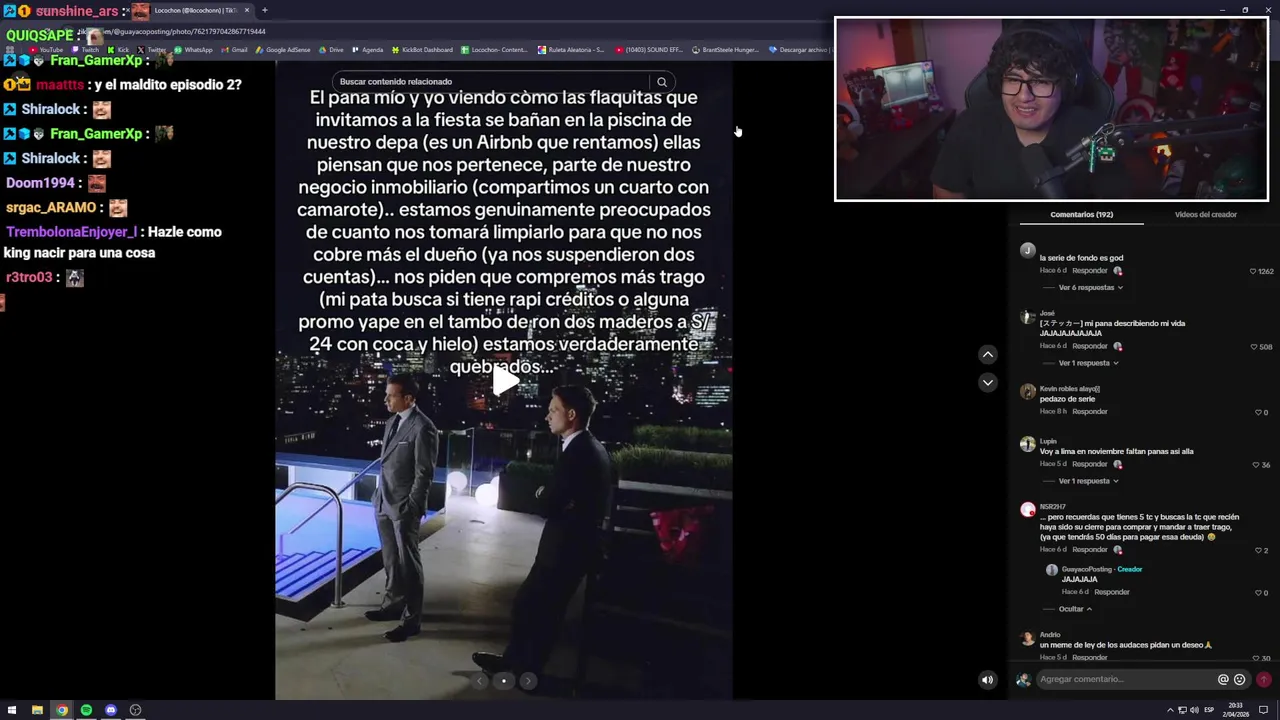The height and width of the screenshot is (720, 1280).
Task: Open the Kick bookmark
Action: coord(118,50)
